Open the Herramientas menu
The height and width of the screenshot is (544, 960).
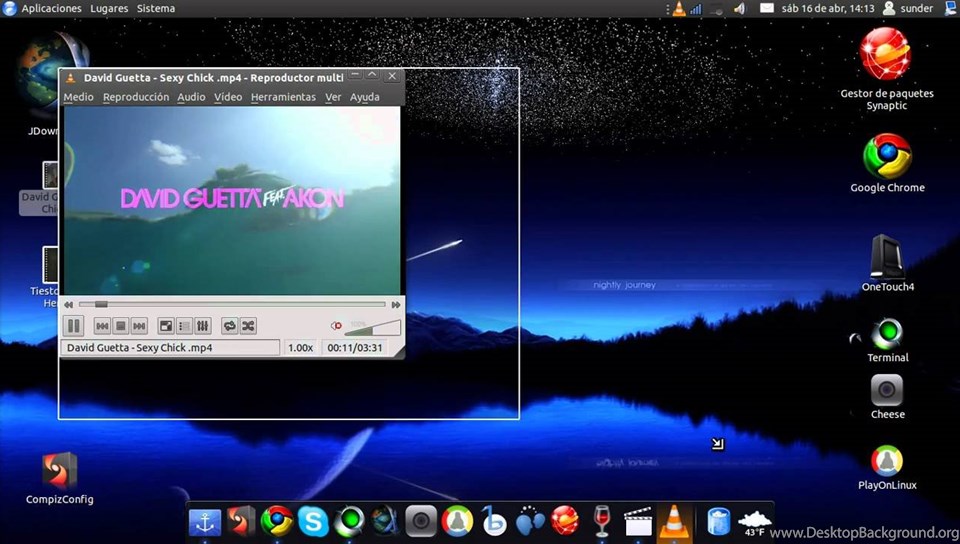click(x=283, y=97)
